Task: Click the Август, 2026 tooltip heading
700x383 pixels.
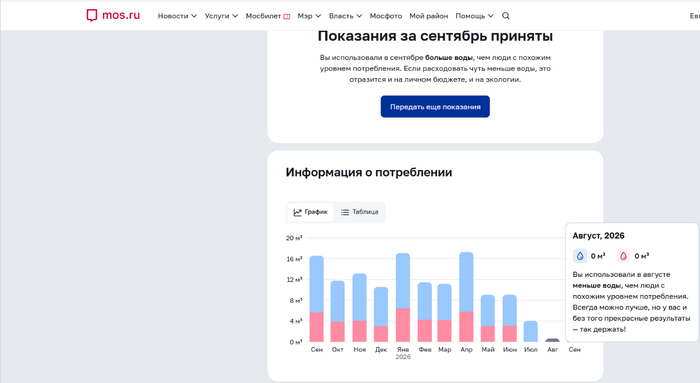Action: pyautogui.click(x=598, y=236)
